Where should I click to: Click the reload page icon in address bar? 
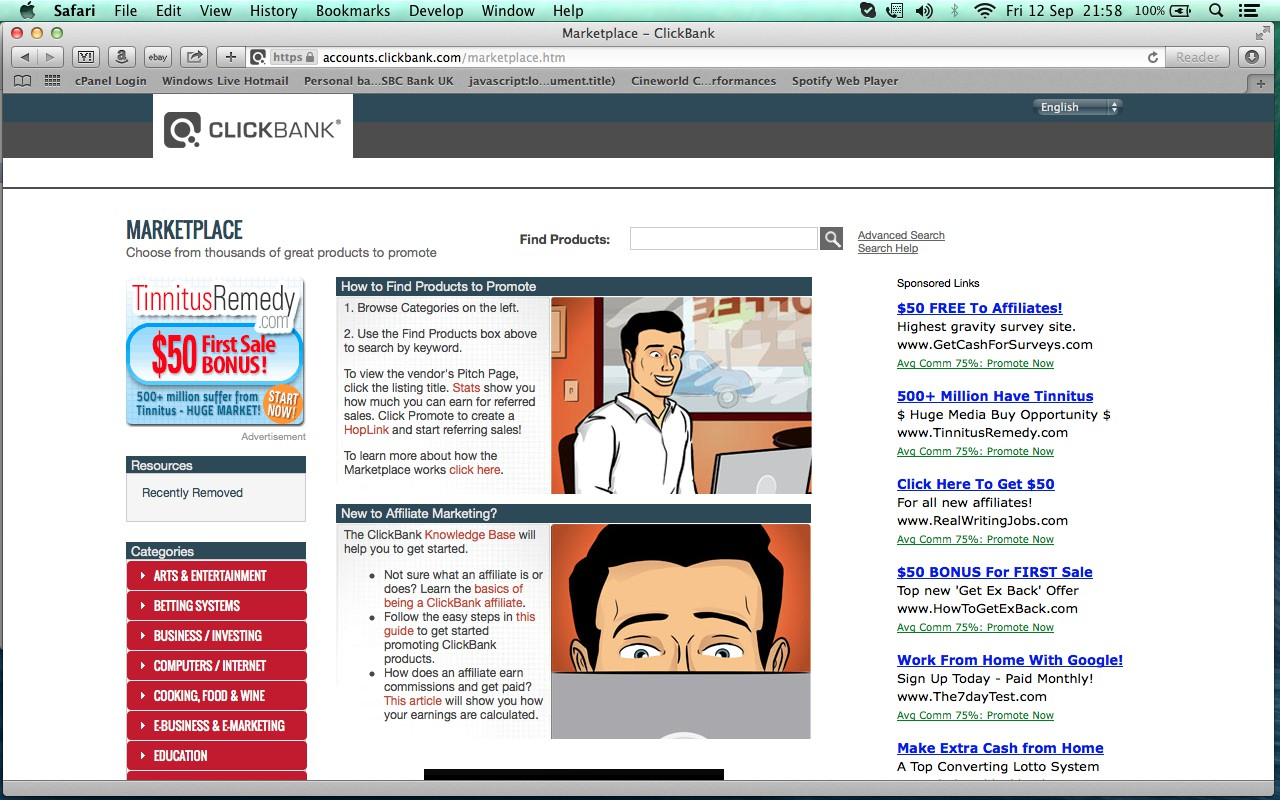(x=1153, y=57)
